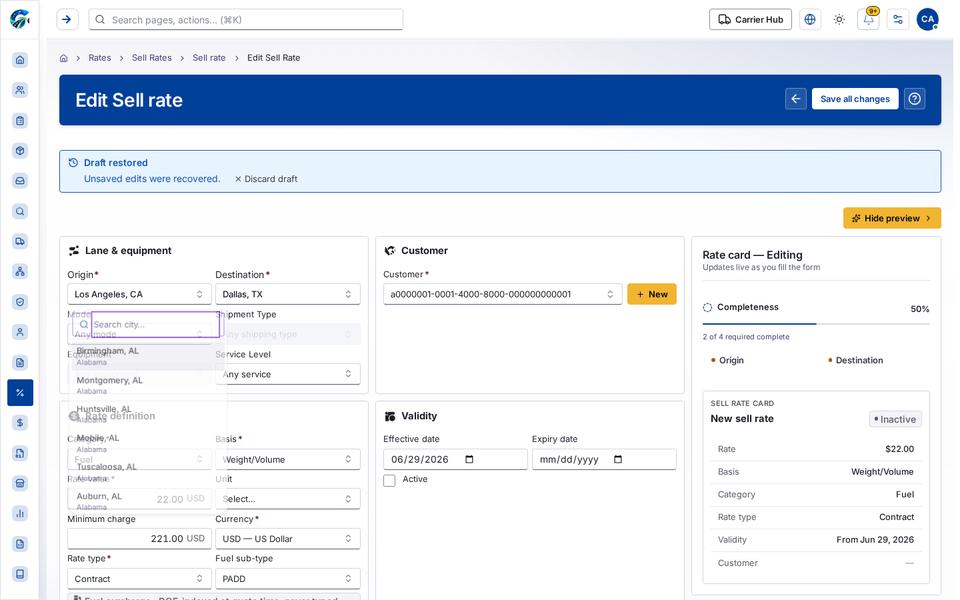Open the Currency dropdown showing USD — US Dollar
The width and height of the screenshot is (960, 600).
[x=288, y=539]
